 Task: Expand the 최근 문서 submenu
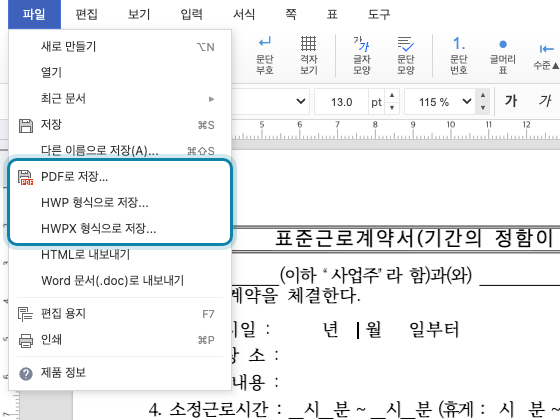pos(120,99)
